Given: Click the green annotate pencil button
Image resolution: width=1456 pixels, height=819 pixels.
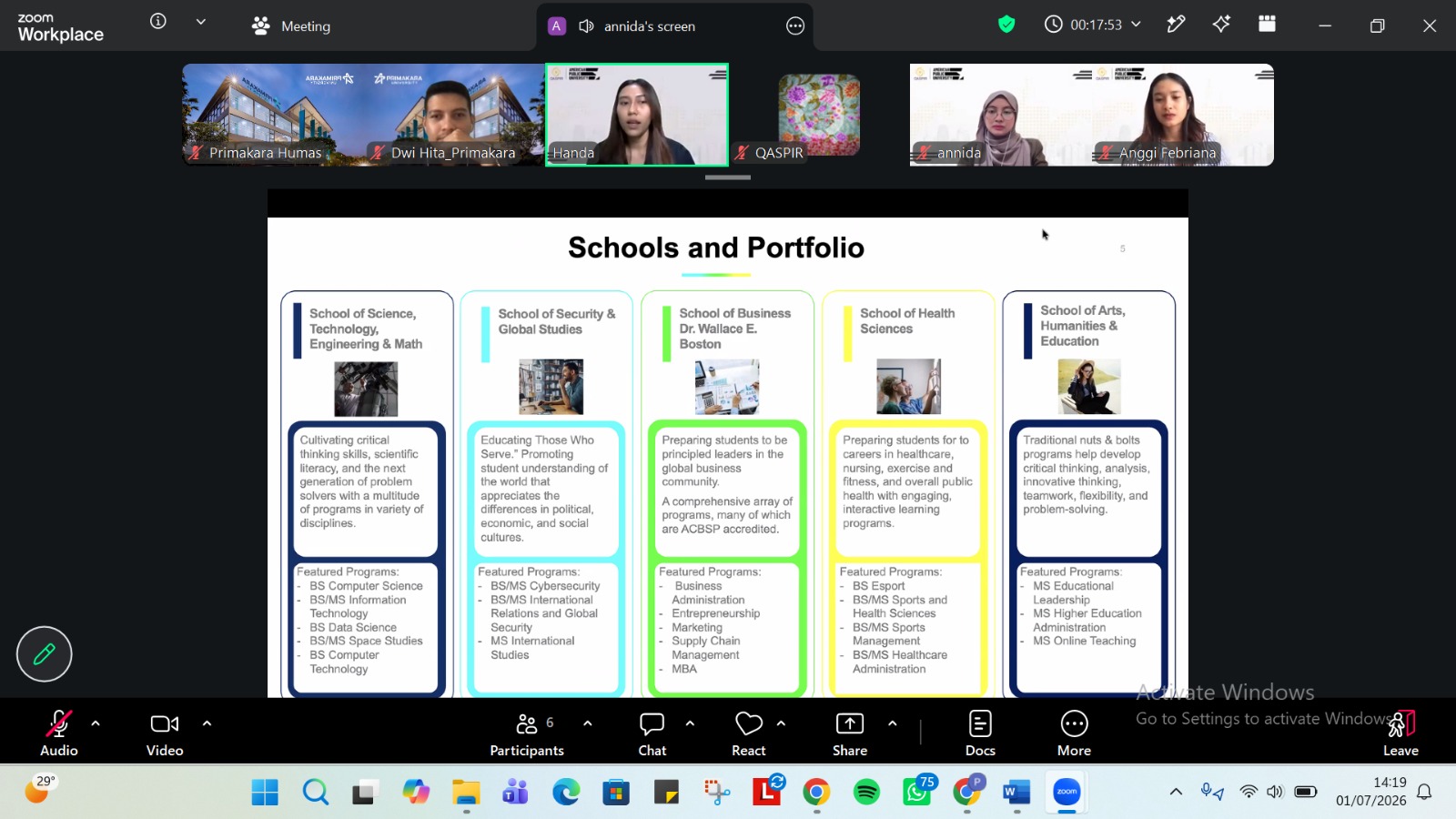Looking at the screenshot, I should (x=44, y=653).
